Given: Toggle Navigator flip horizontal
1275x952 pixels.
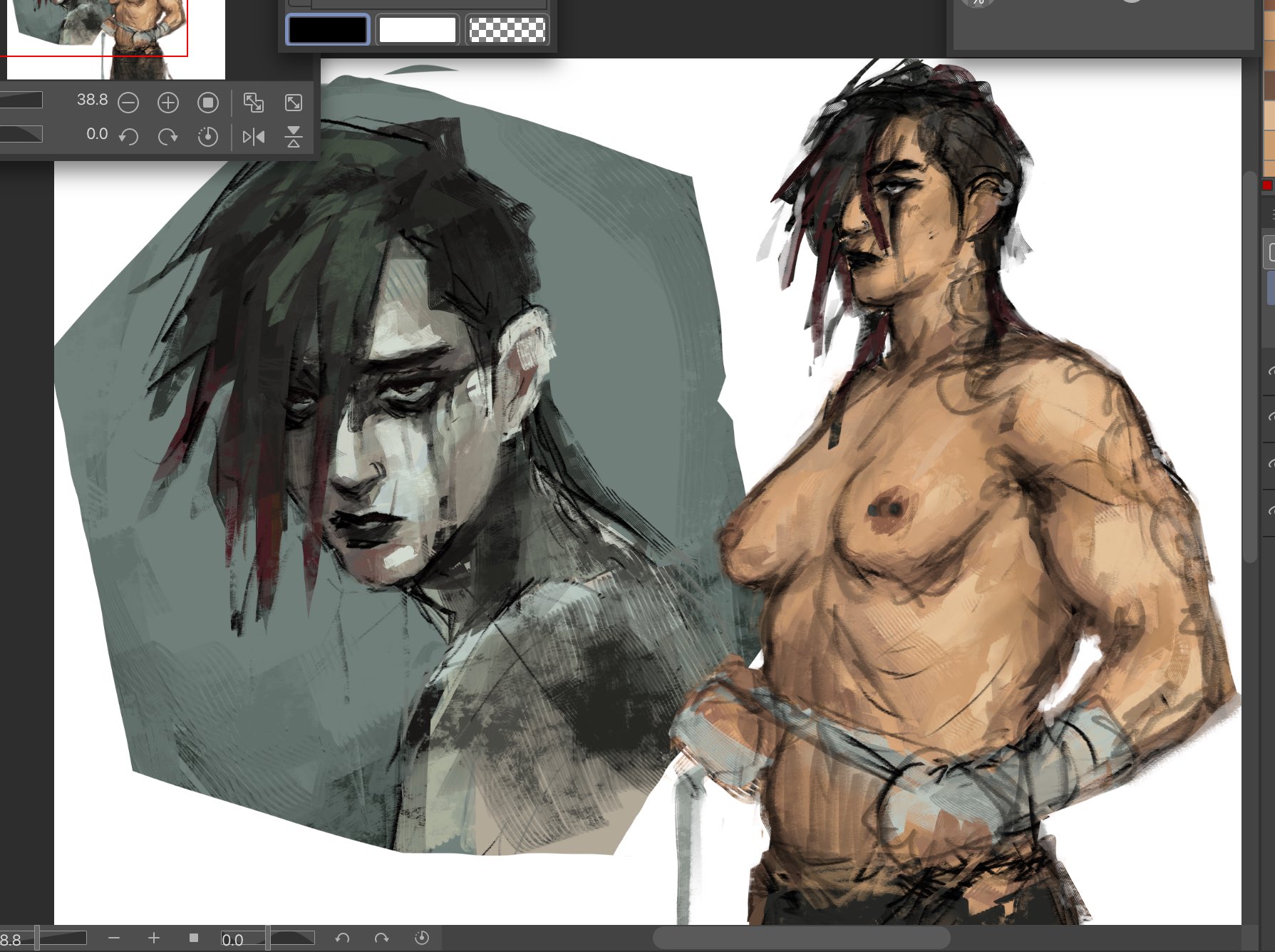Looking at the screenshot, I should [x=253, y=136].
